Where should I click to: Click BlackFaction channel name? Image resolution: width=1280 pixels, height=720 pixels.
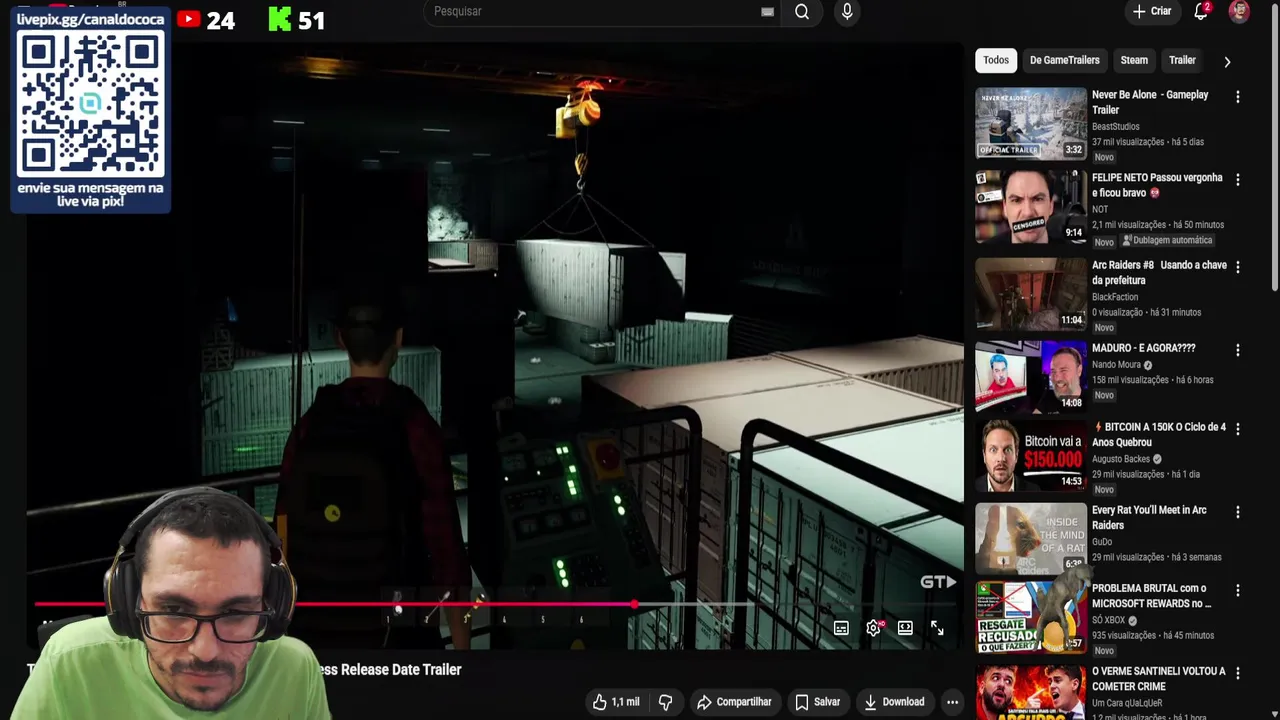click(x=1115, y=297)
